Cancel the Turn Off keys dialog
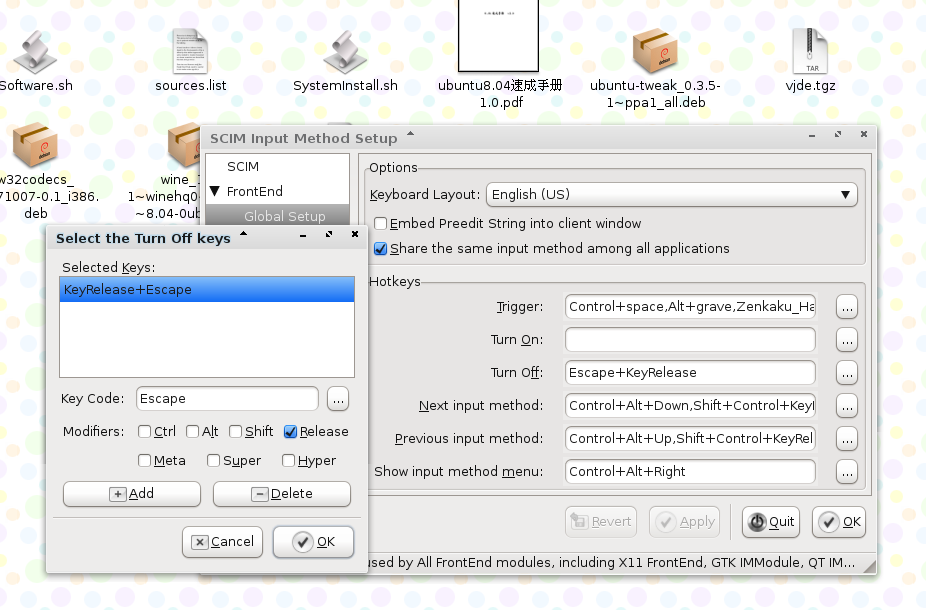 pyautogui.click(x=223, y=542)
